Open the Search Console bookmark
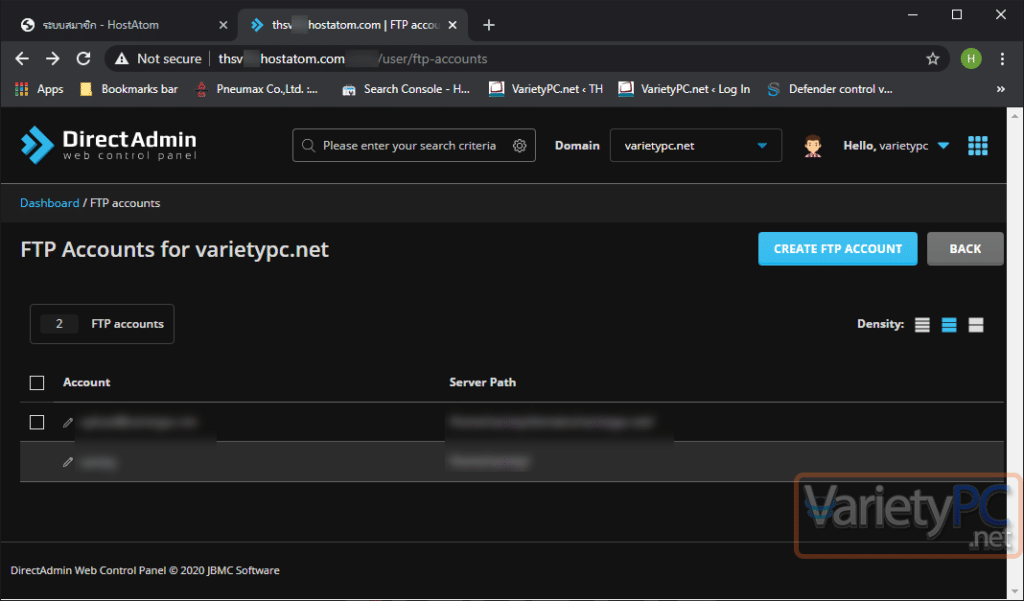Viewport: 1024px width, 601px height. point(406,89)
